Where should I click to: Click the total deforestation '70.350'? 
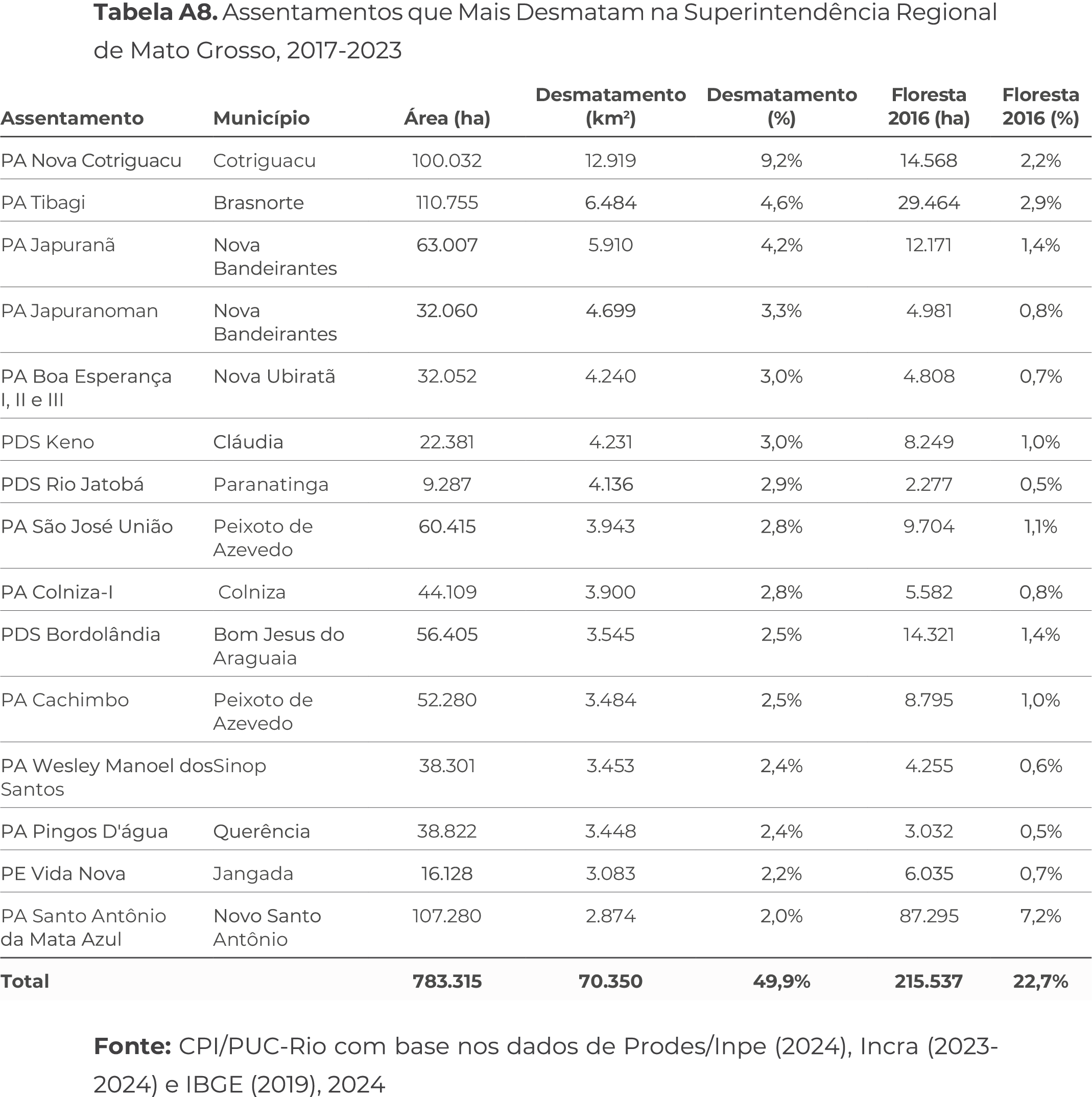click(610, 982)
